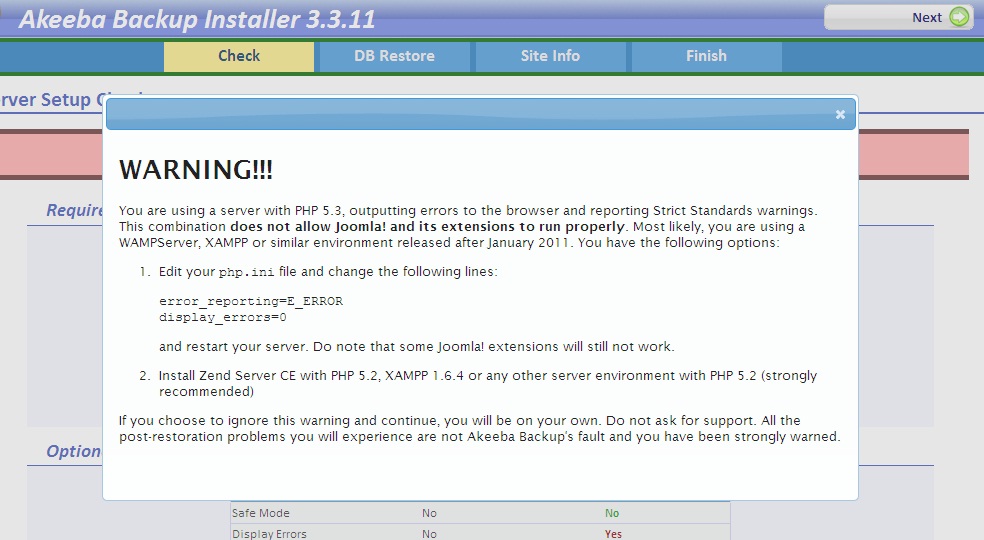Viewport: 984px width, 540px height.
Task: Click the green No value for Safe Mode
Action: coord(612,513)
